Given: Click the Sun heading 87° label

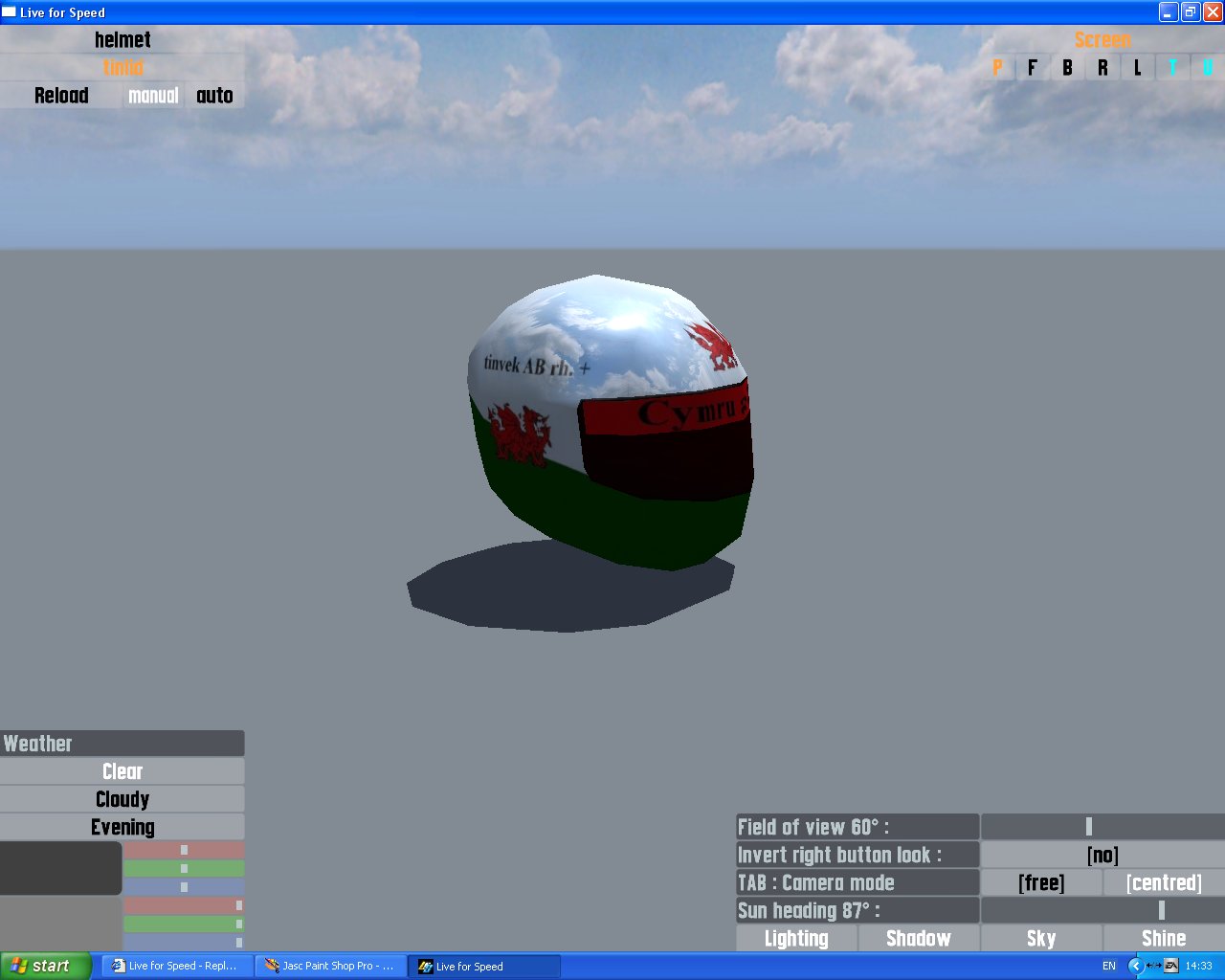Looking at the screenshot, I should pyautogui.click(x=857, y=910).
